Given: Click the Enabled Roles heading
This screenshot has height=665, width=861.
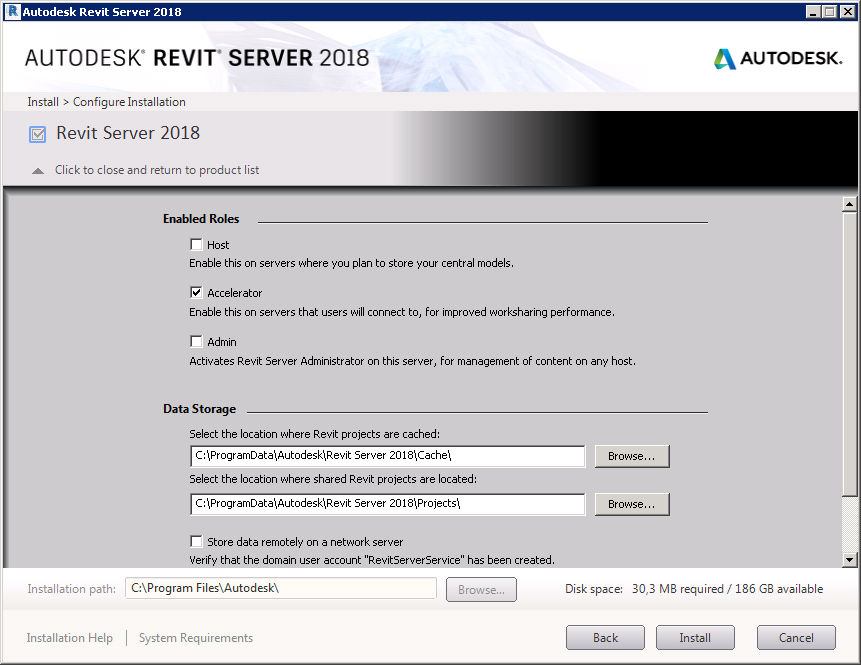Looking at the screenshot, I should [201, 219].
